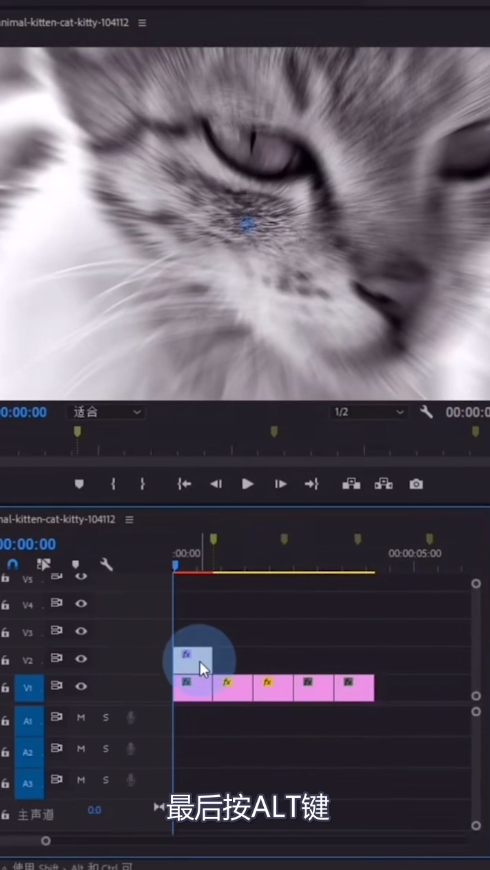
Task: Toggle sync lock on A2 track
Action: pyautogui.click(x=57, y=748)
